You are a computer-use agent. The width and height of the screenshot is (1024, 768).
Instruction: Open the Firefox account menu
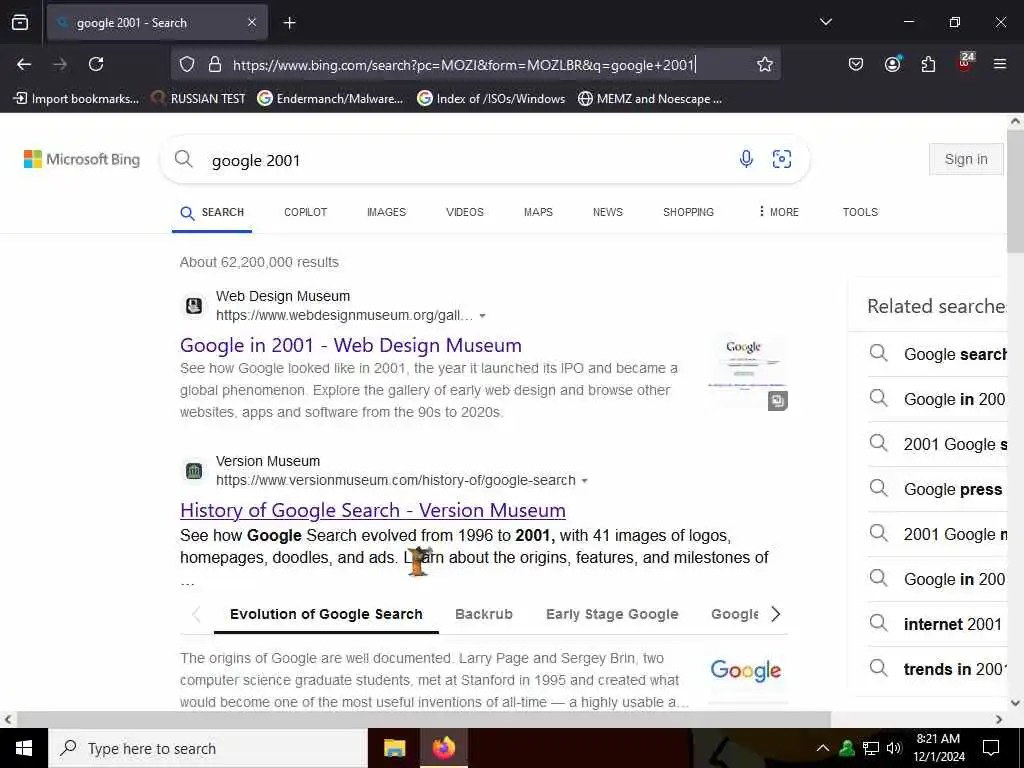pyautogui.click(x=892, y=64)
